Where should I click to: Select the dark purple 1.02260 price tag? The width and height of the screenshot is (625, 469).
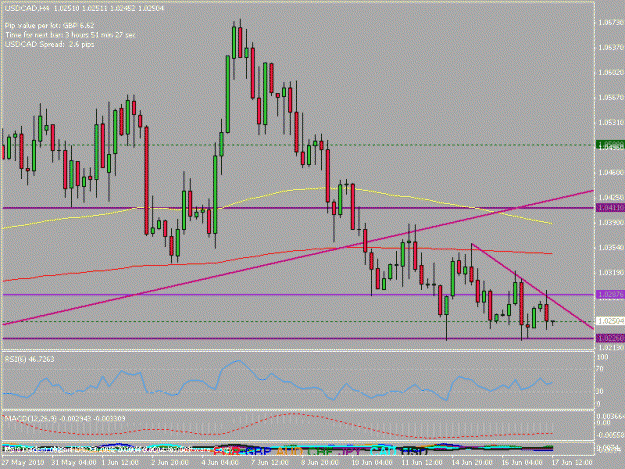(610, 338)
